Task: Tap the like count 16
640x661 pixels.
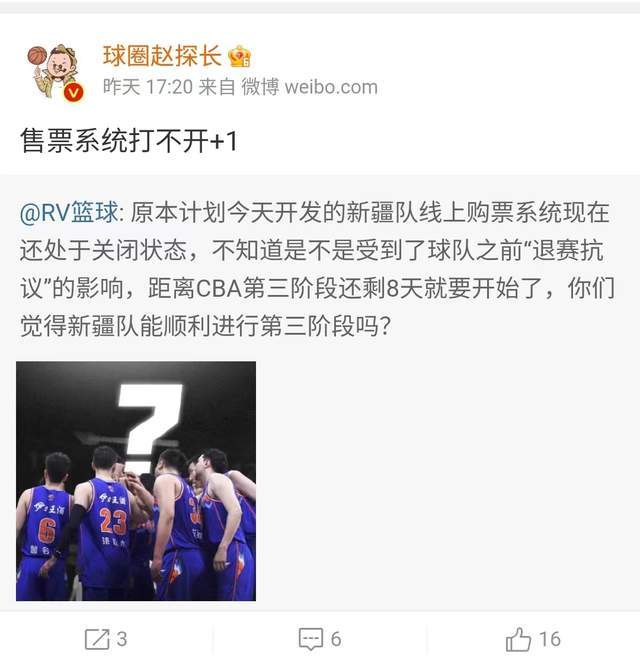Action: point(550,639)
